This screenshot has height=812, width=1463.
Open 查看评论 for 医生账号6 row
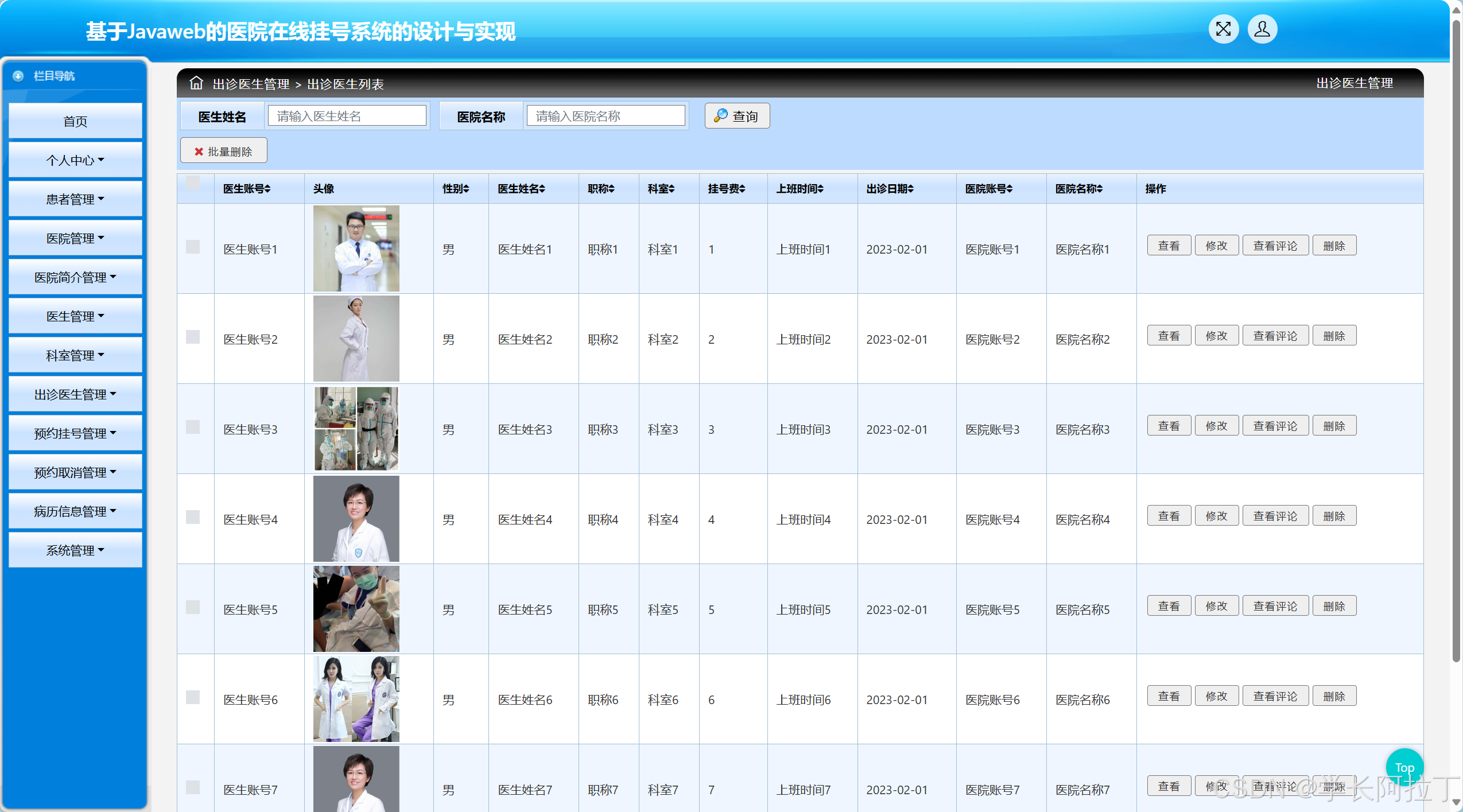point(1275,696)
